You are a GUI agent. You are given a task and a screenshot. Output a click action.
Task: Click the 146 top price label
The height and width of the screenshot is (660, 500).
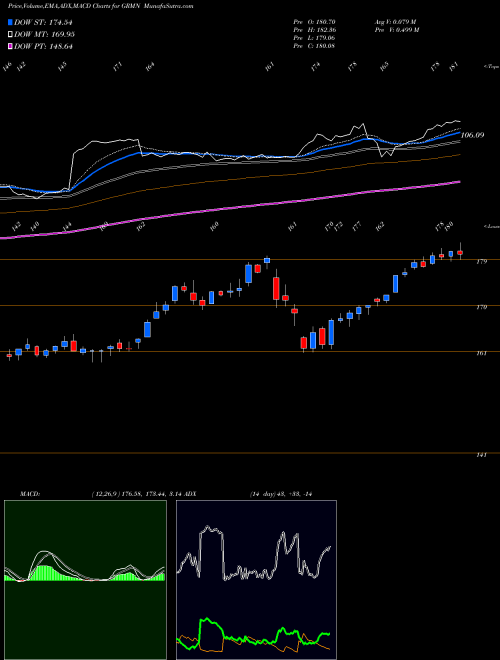pos(8,67)
